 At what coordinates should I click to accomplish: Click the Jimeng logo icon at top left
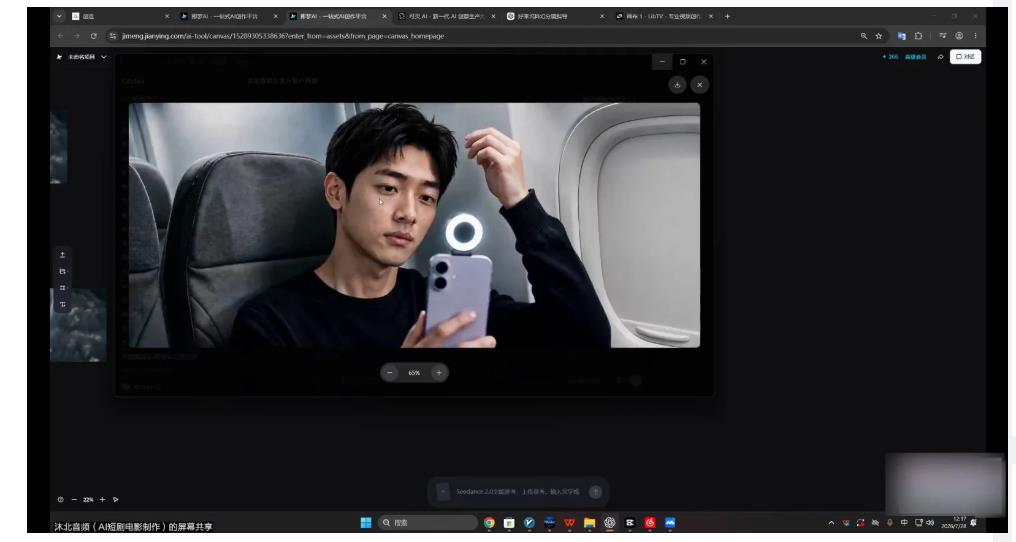(x=60, y=57)
